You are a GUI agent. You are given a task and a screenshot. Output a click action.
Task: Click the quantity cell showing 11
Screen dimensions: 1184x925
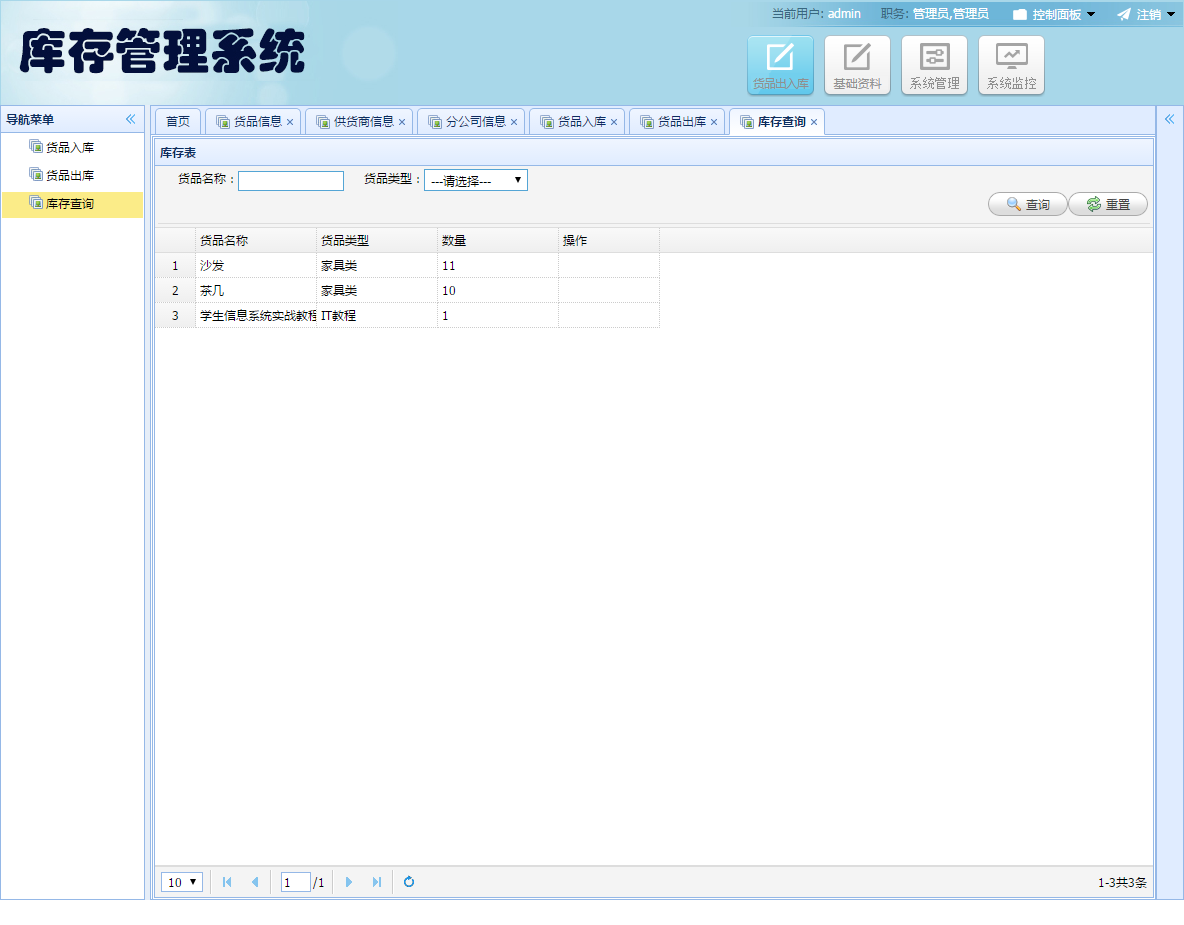(x=498, y=266)
